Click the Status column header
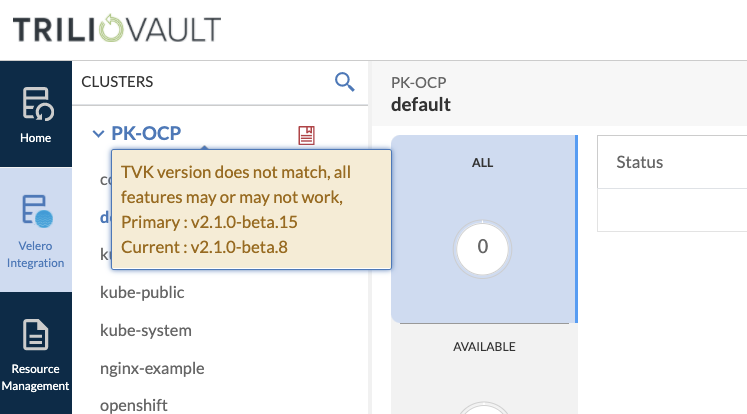This screenshot has height=414, width=747. click(x=640, y=162)
